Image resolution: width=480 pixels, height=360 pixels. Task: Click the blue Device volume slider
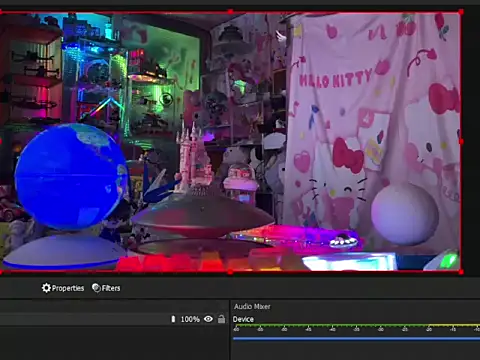coord(356,339)
